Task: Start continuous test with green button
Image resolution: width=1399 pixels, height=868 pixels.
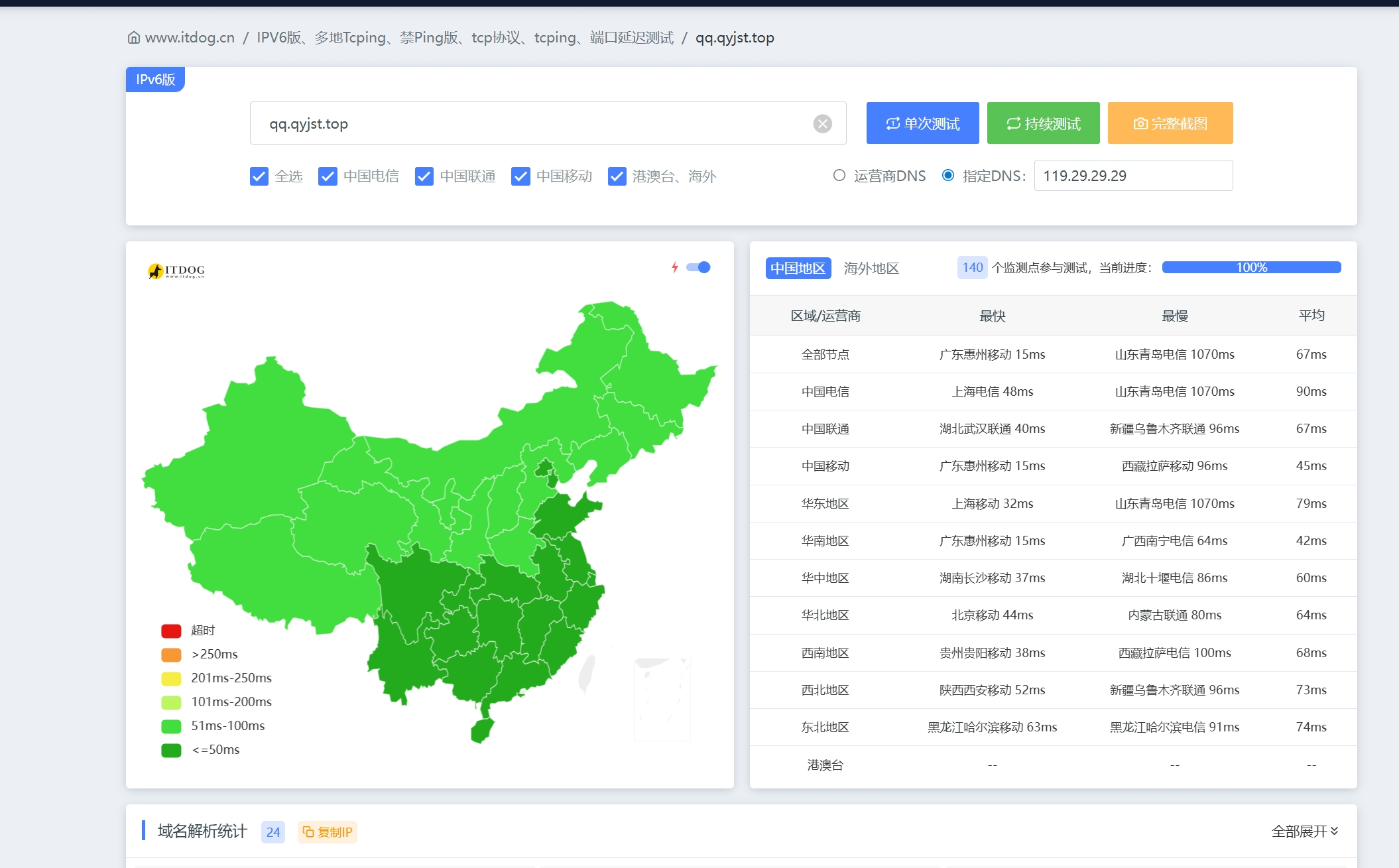Action: click(1043, 123)
